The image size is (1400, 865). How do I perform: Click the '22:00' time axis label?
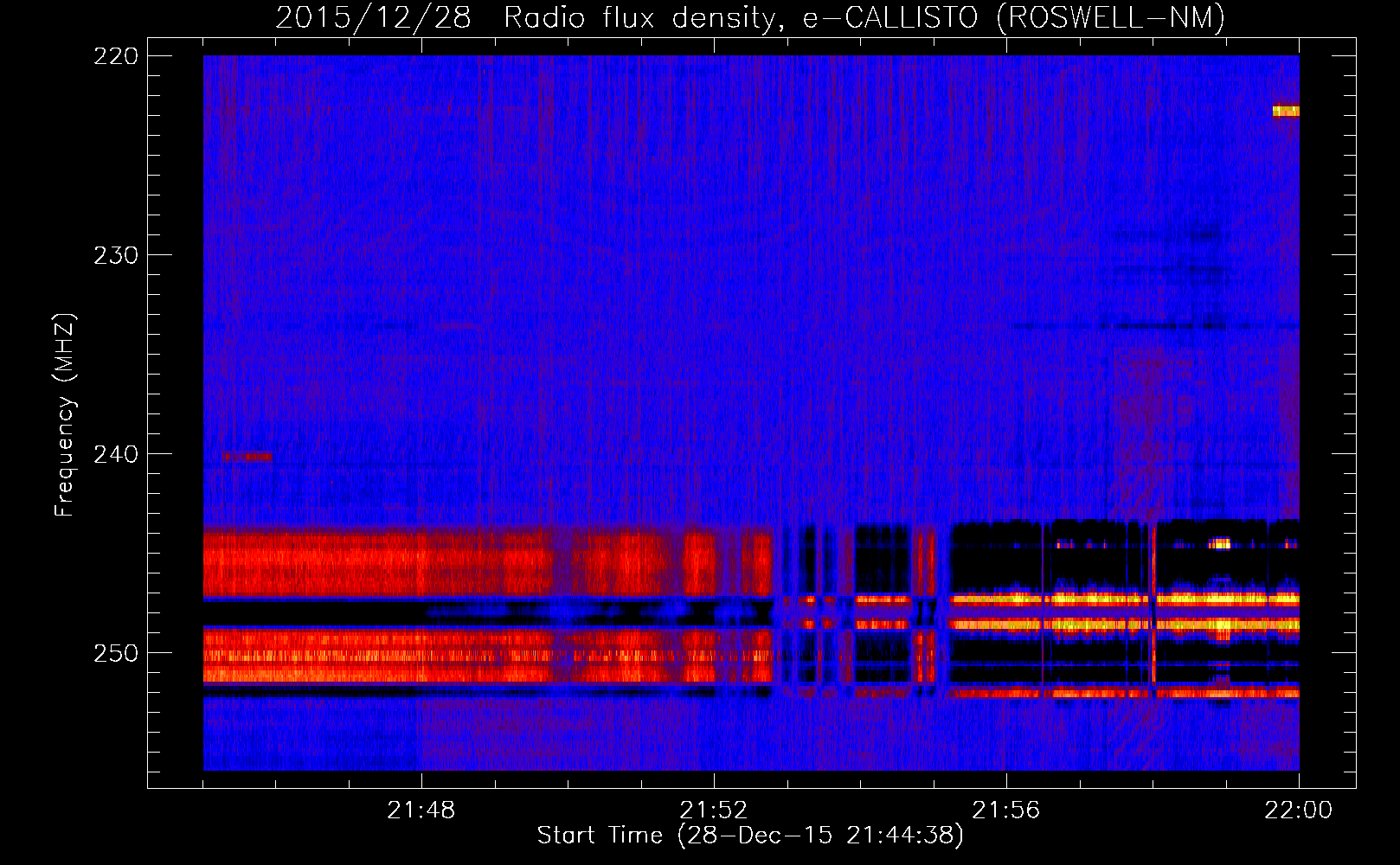point(1298,811)
